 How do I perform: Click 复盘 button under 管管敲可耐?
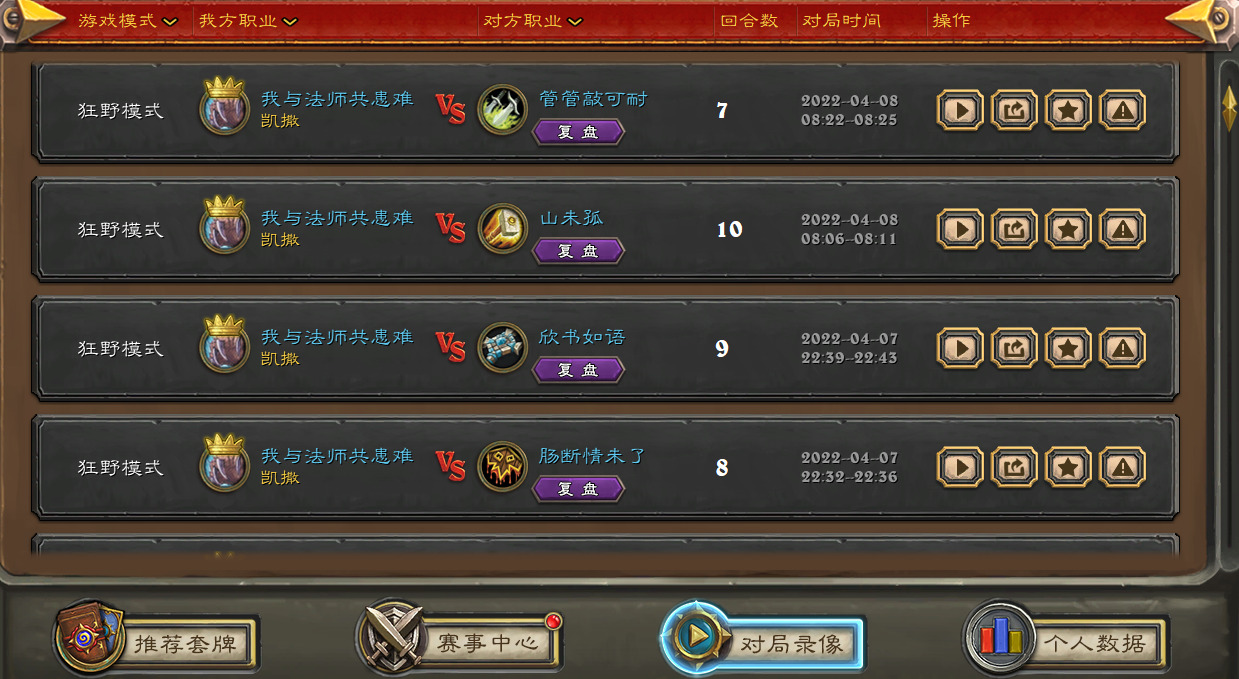[578, 132]
